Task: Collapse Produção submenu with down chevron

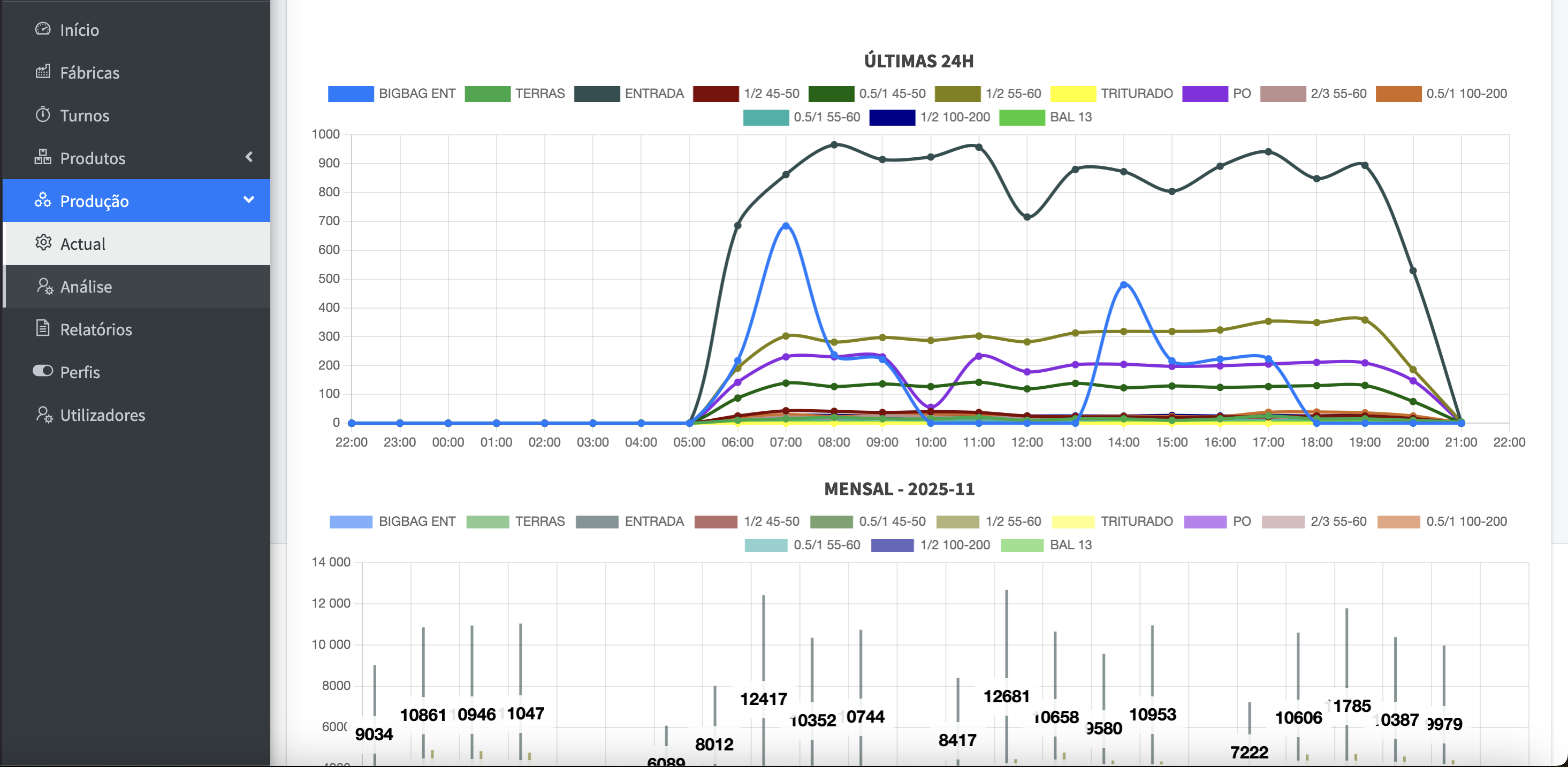Action: [248, 200]
